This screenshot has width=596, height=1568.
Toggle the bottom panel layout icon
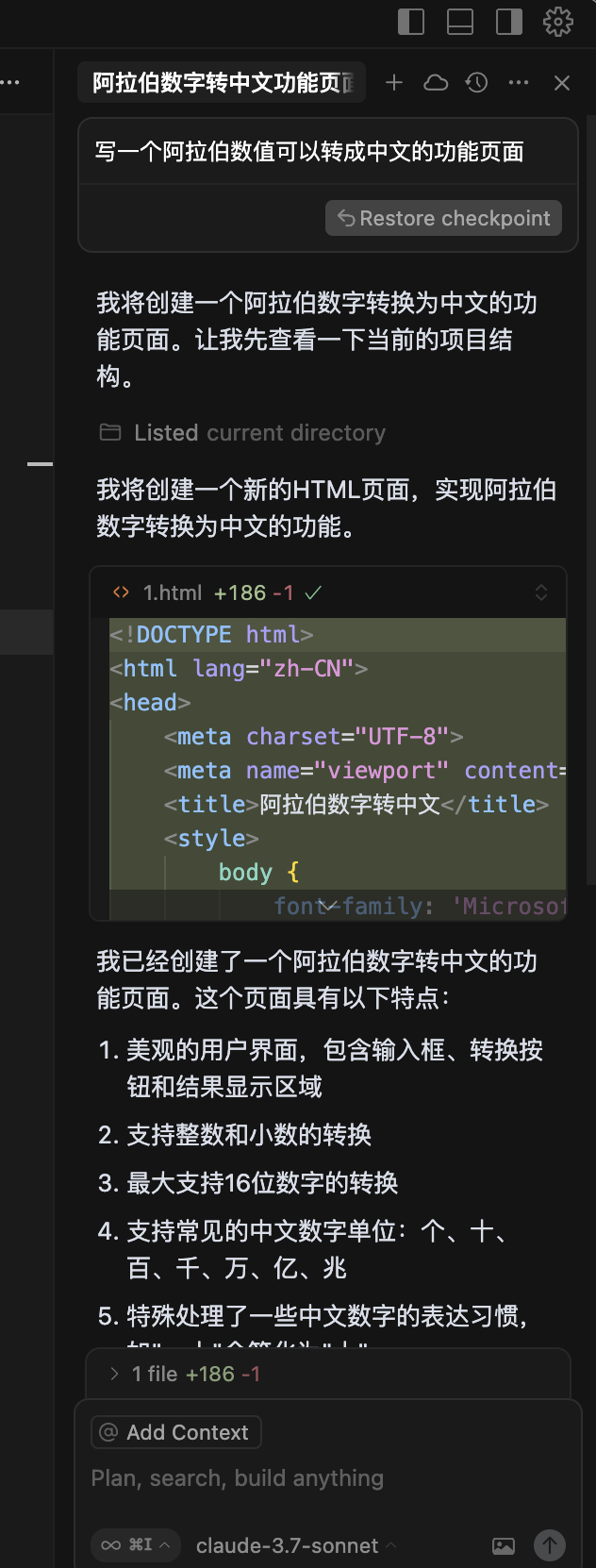(460, 21)
